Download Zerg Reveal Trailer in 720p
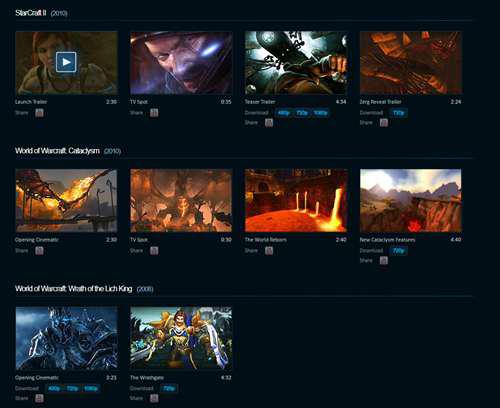 (x=399, y=113)
